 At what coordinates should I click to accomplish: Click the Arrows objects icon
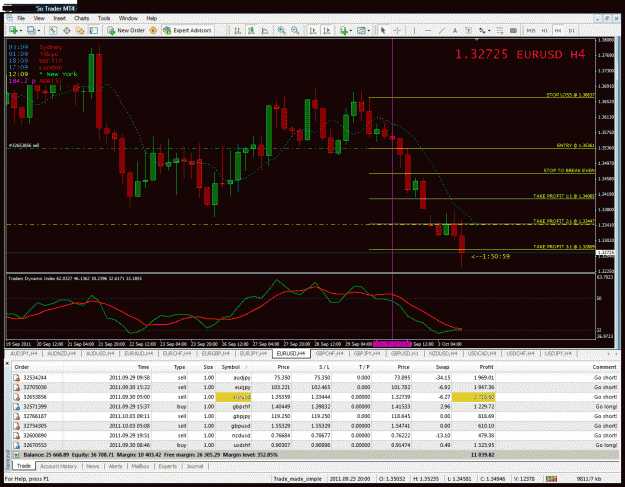[x=482, y=31]
